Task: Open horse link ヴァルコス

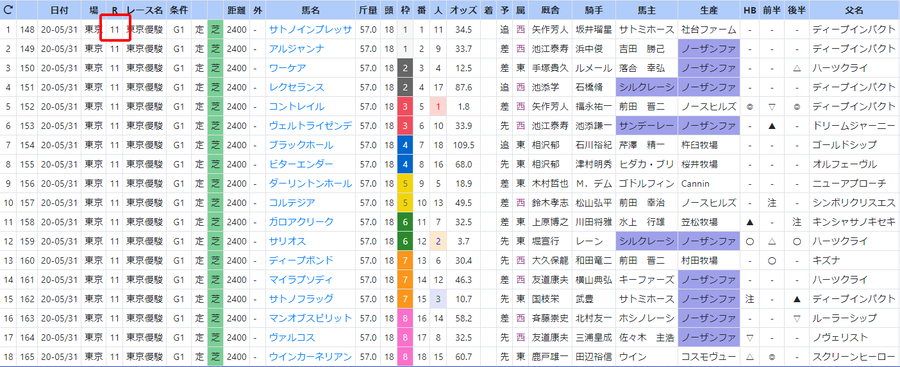Action: (x=292, y=337)
